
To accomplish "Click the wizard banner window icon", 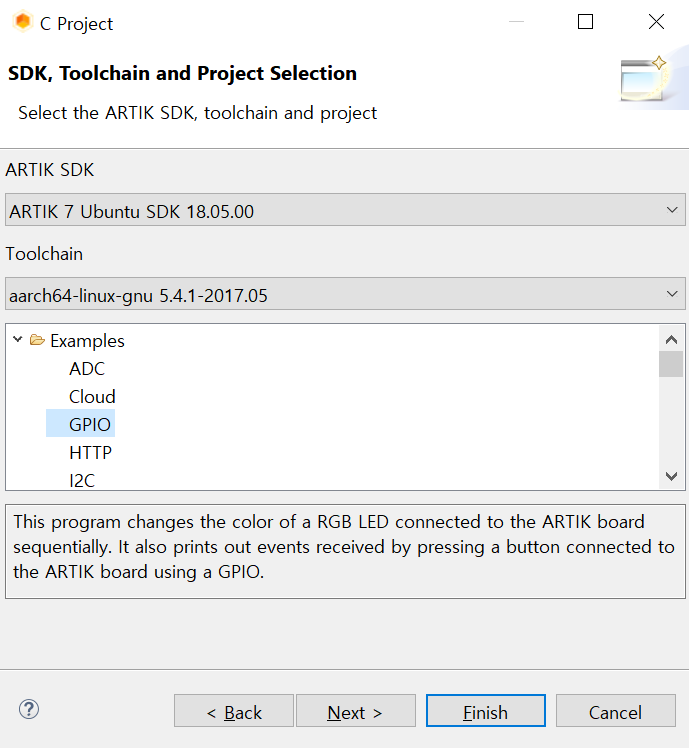I will (645, 80).
